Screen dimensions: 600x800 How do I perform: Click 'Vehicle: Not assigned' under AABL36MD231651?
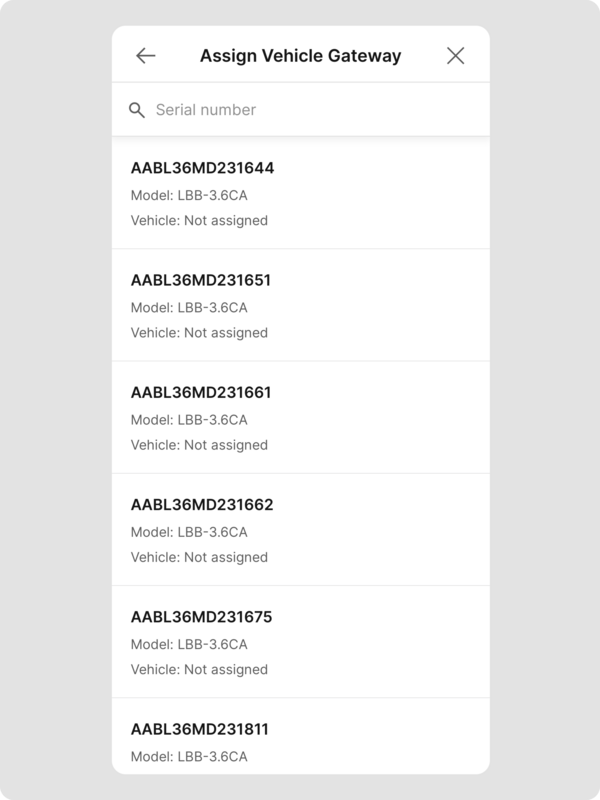(199, 332)
